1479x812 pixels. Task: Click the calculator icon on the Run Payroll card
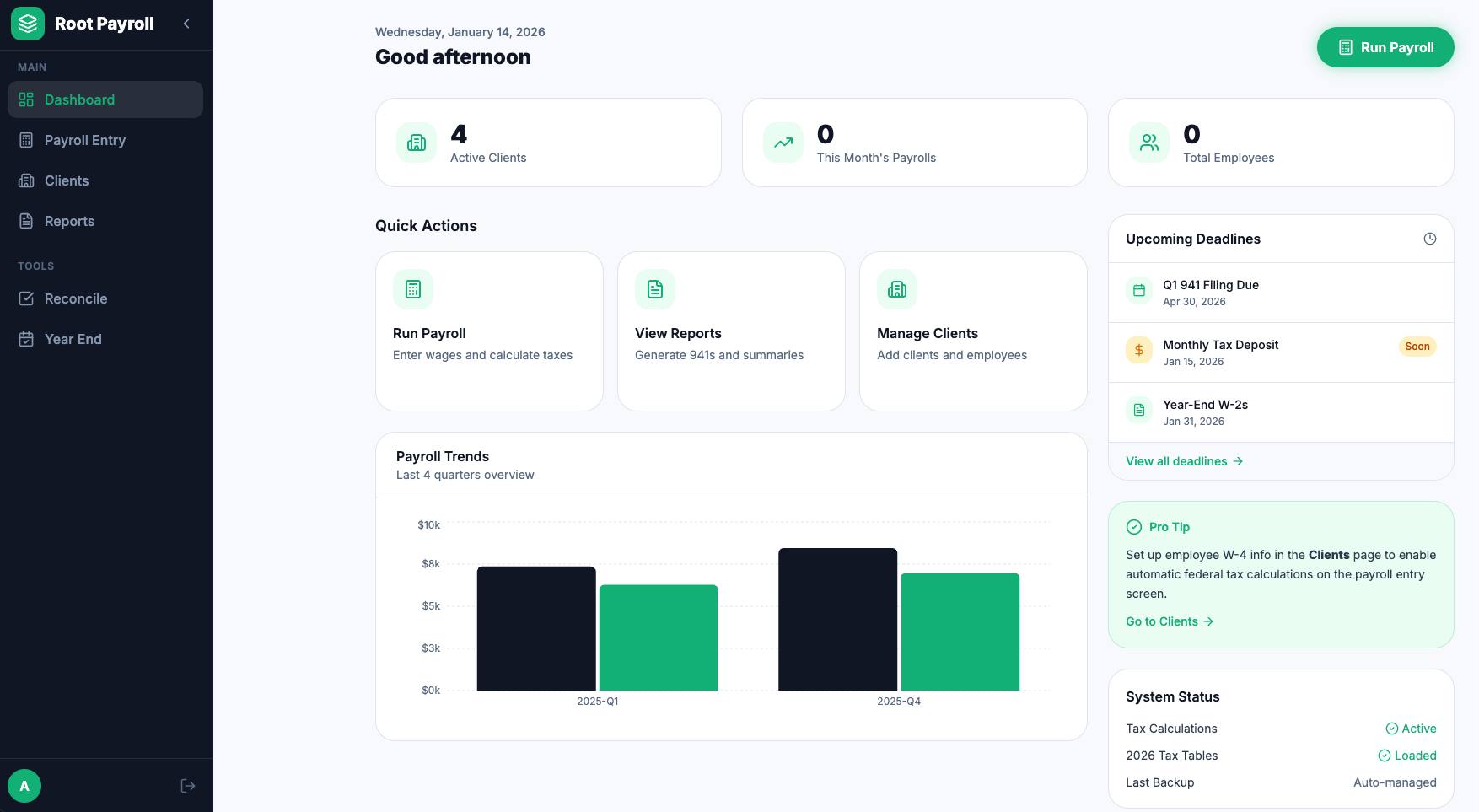point(412,288)
